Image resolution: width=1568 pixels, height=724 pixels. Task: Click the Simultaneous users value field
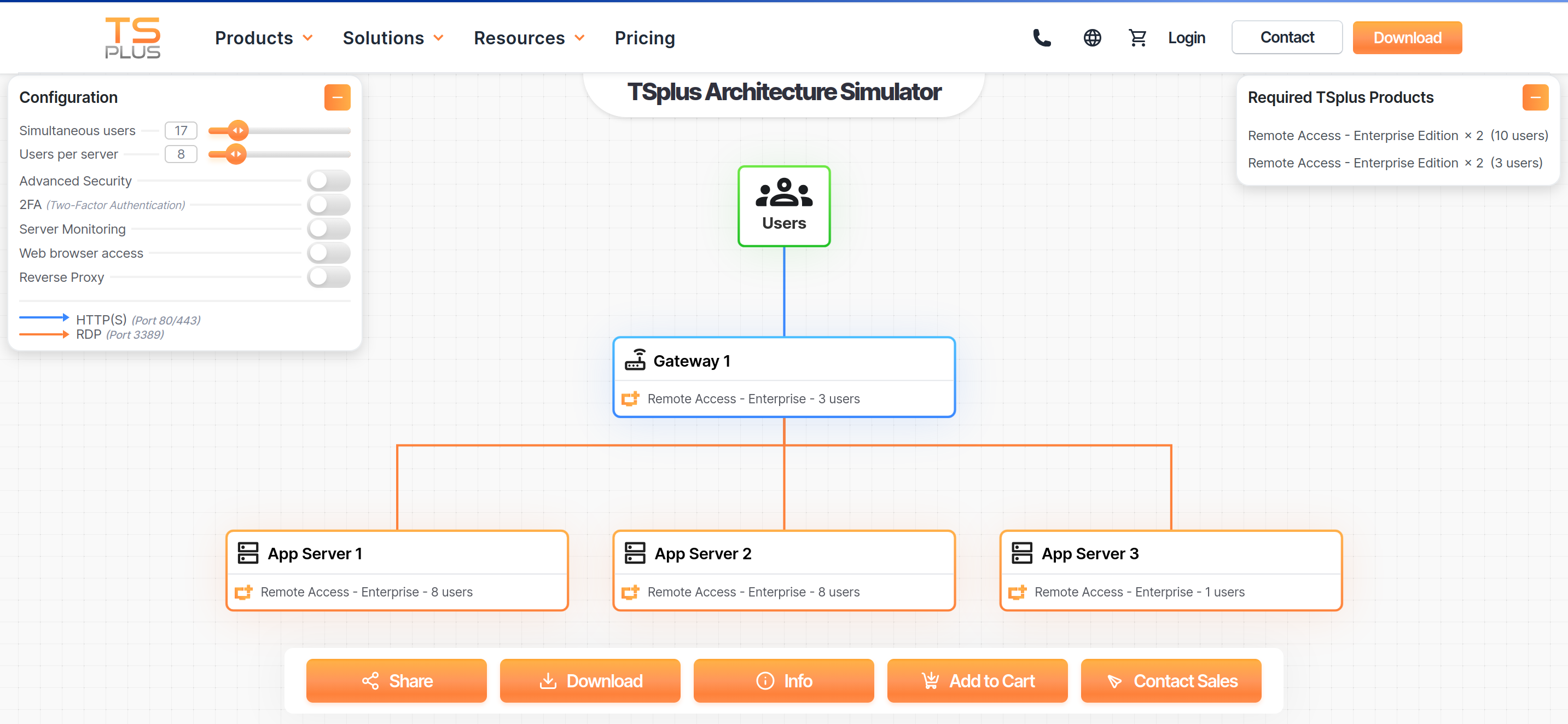(181, 130)
